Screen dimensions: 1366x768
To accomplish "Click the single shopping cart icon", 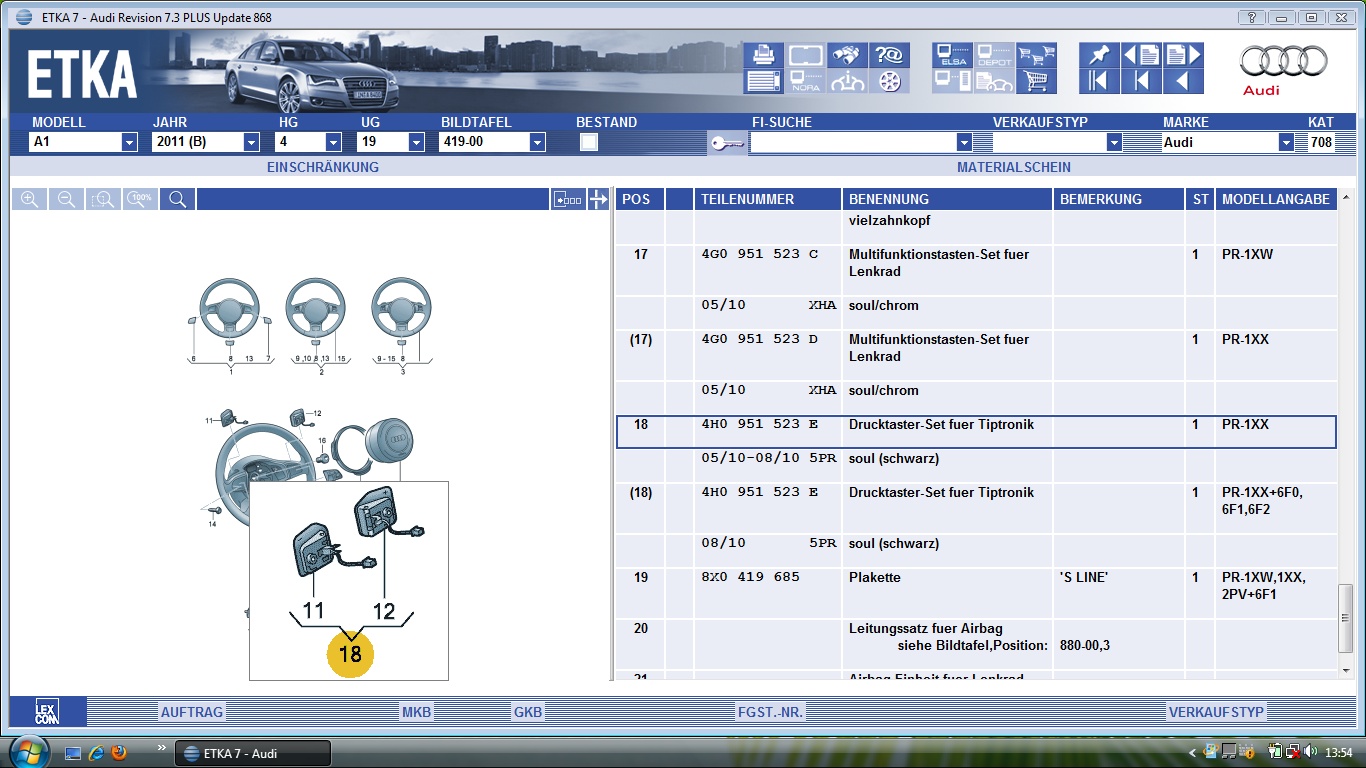I will point(1037,81).
